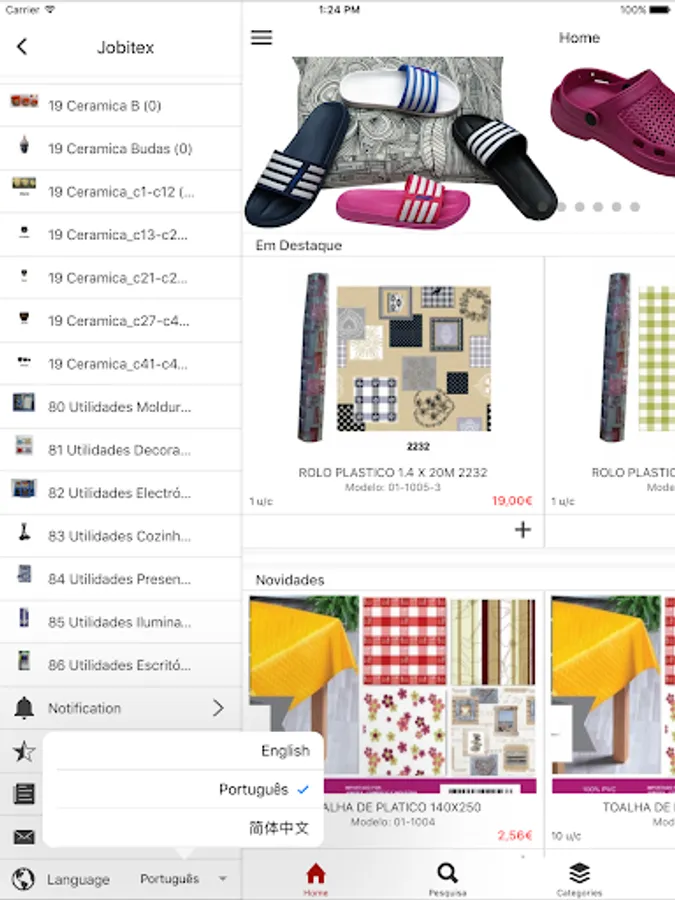
Task: Choose 简体中文 language option
Action: point(279,828)
